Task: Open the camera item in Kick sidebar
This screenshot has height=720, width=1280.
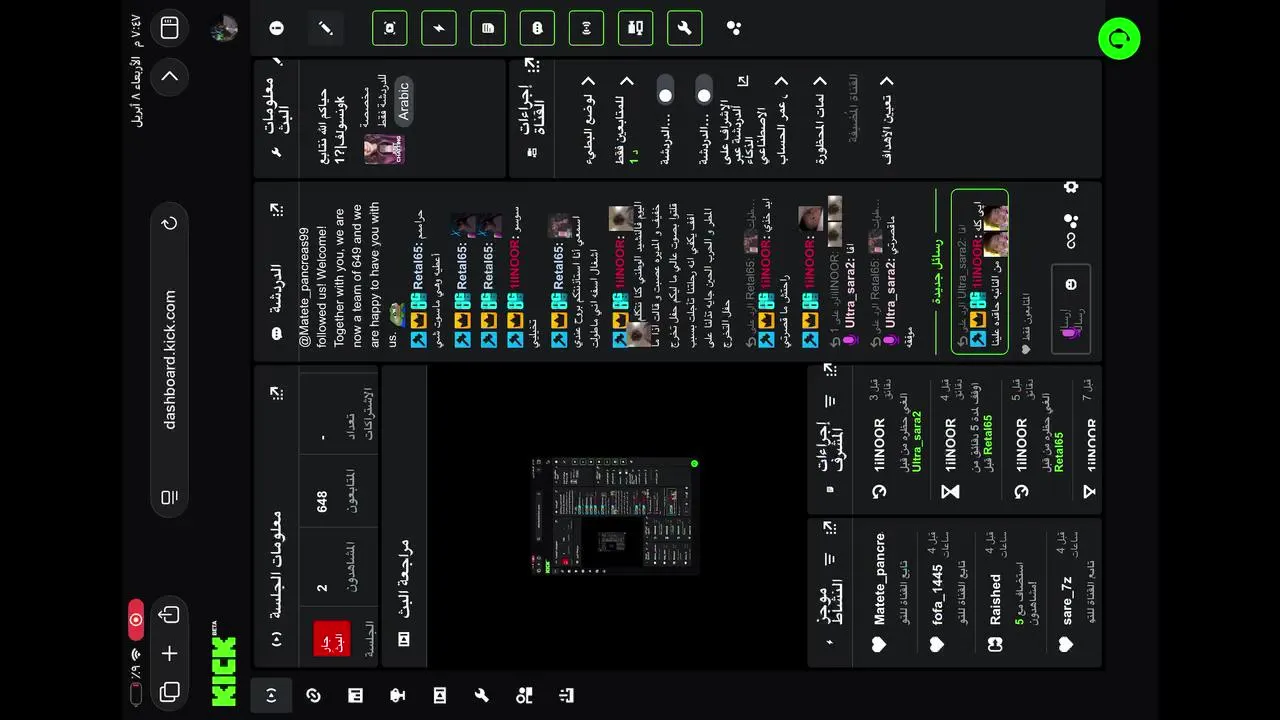Action: tap(397, 696)
